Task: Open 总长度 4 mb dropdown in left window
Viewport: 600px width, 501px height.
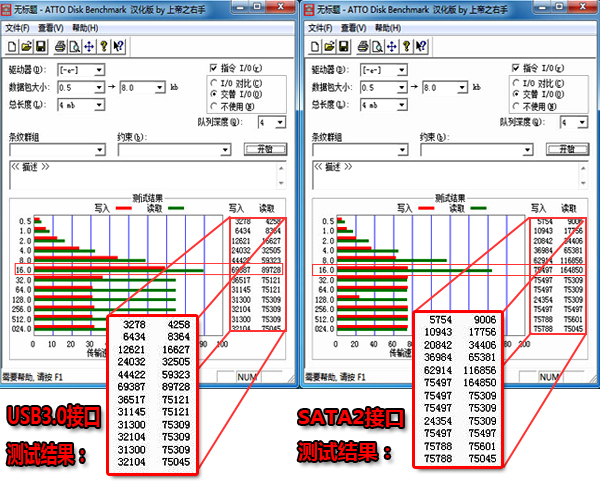Action: (99, 105)
